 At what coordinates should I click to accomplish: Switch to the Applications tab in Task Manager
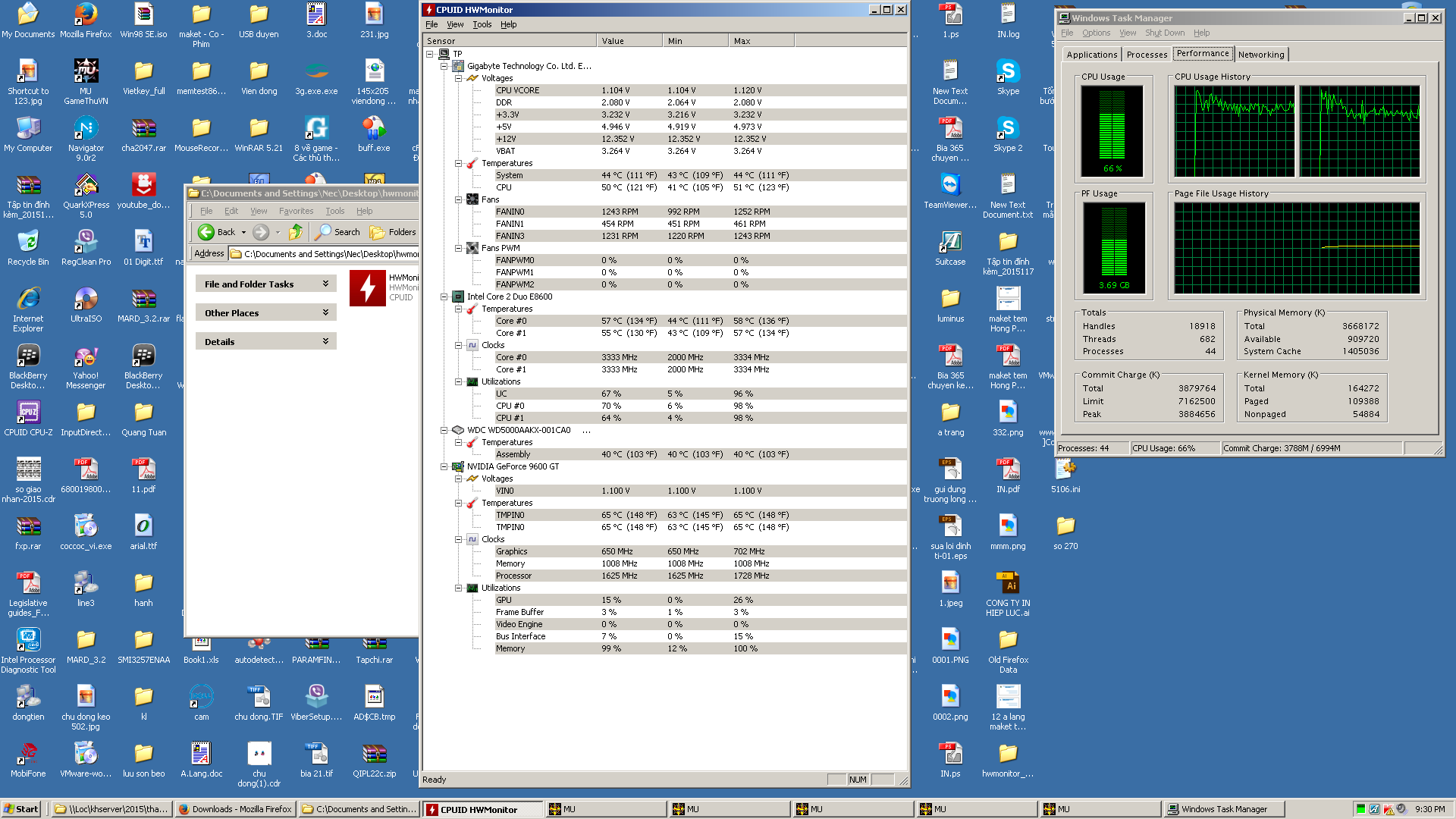click(x=1091, y=55)
